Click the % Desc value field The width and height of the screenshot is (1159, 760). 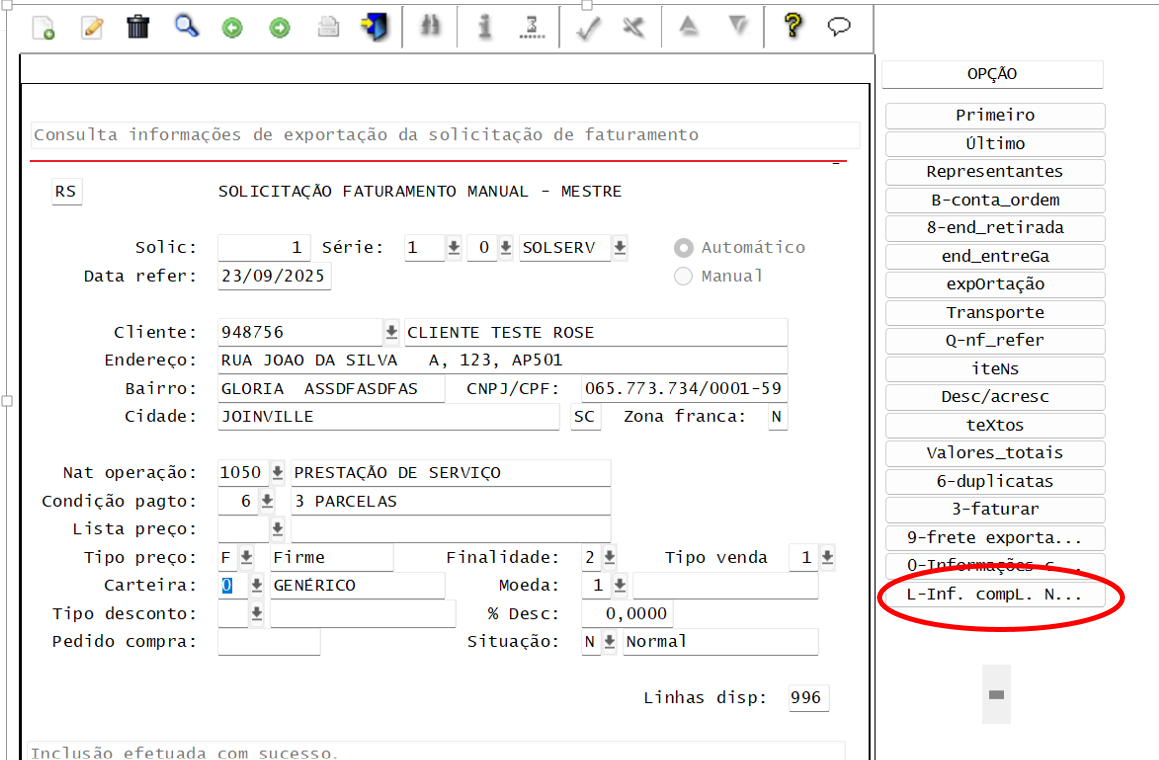(627, 614)
